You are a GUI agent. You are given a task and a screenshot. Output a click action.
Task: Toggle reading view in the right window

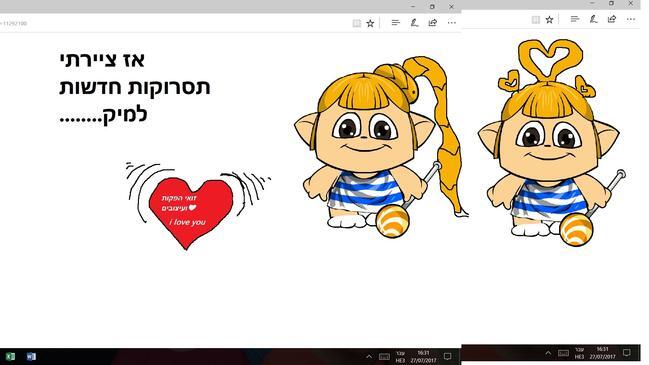click(536, 19)
